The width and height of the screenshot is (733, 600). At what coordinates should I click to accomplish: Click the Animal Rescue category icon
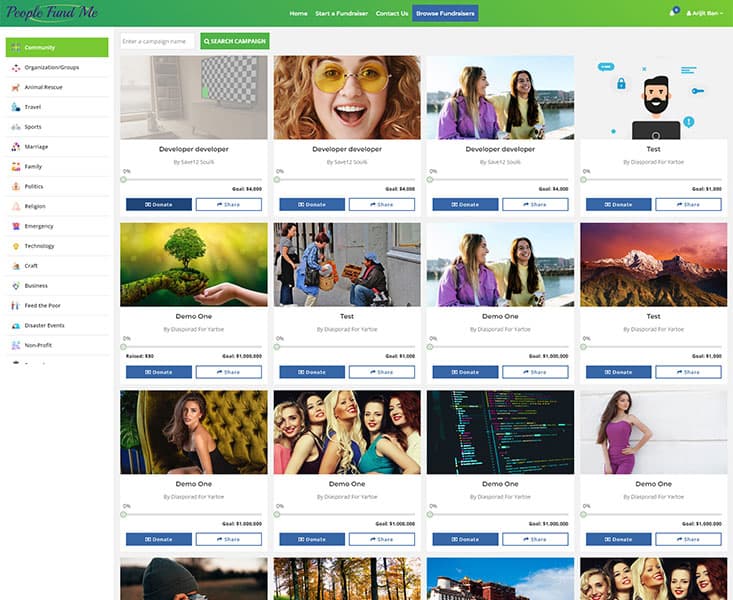(x=16, y=87)
